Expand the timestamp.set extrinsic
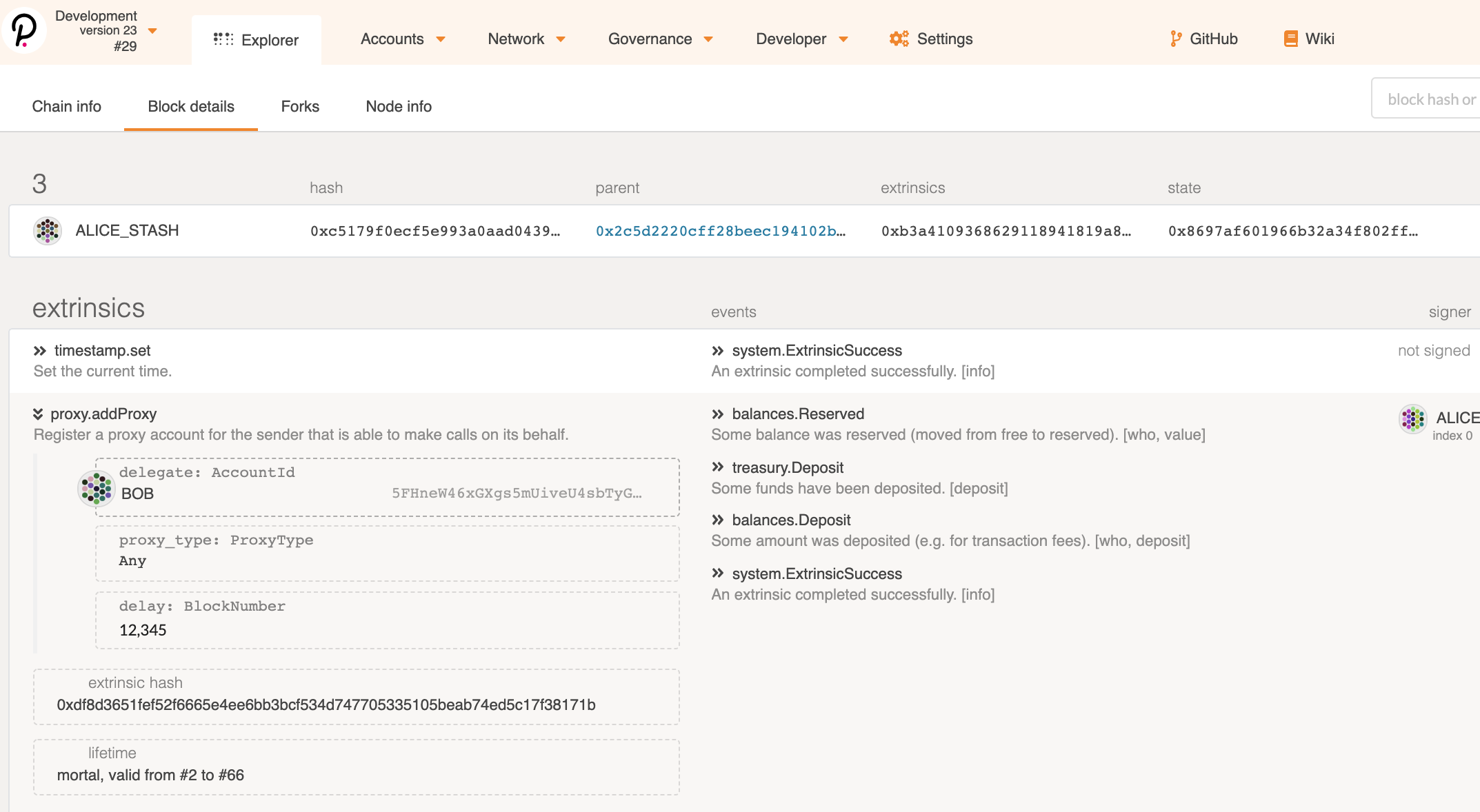Image resolution: width=1480 pixels, height=812 pixels. click(x=40, y=351)
